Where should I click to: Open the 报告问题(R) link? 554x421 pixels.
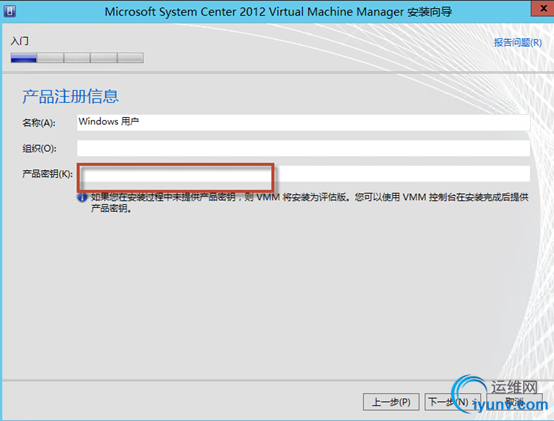[x=518, y=43]
